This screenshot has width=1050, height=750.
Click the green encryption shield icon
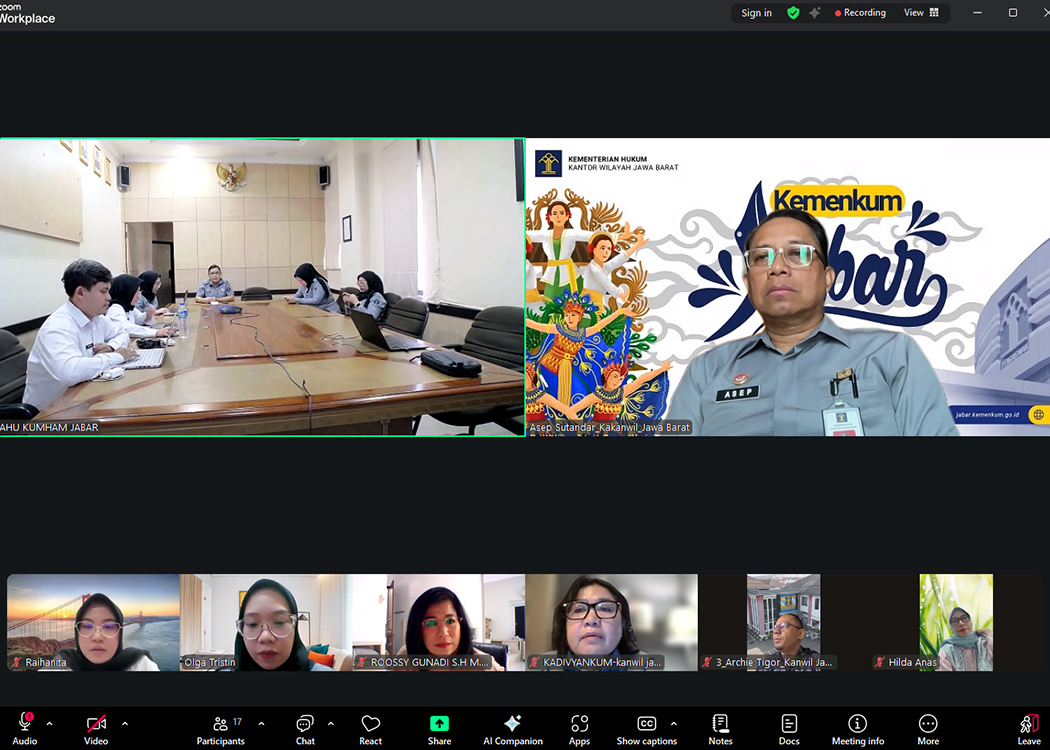(793, 13)
